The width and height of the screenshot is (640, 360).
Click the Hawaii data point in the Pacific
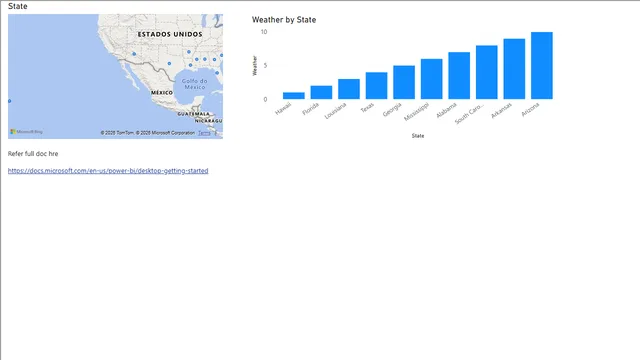click(9, 101)
